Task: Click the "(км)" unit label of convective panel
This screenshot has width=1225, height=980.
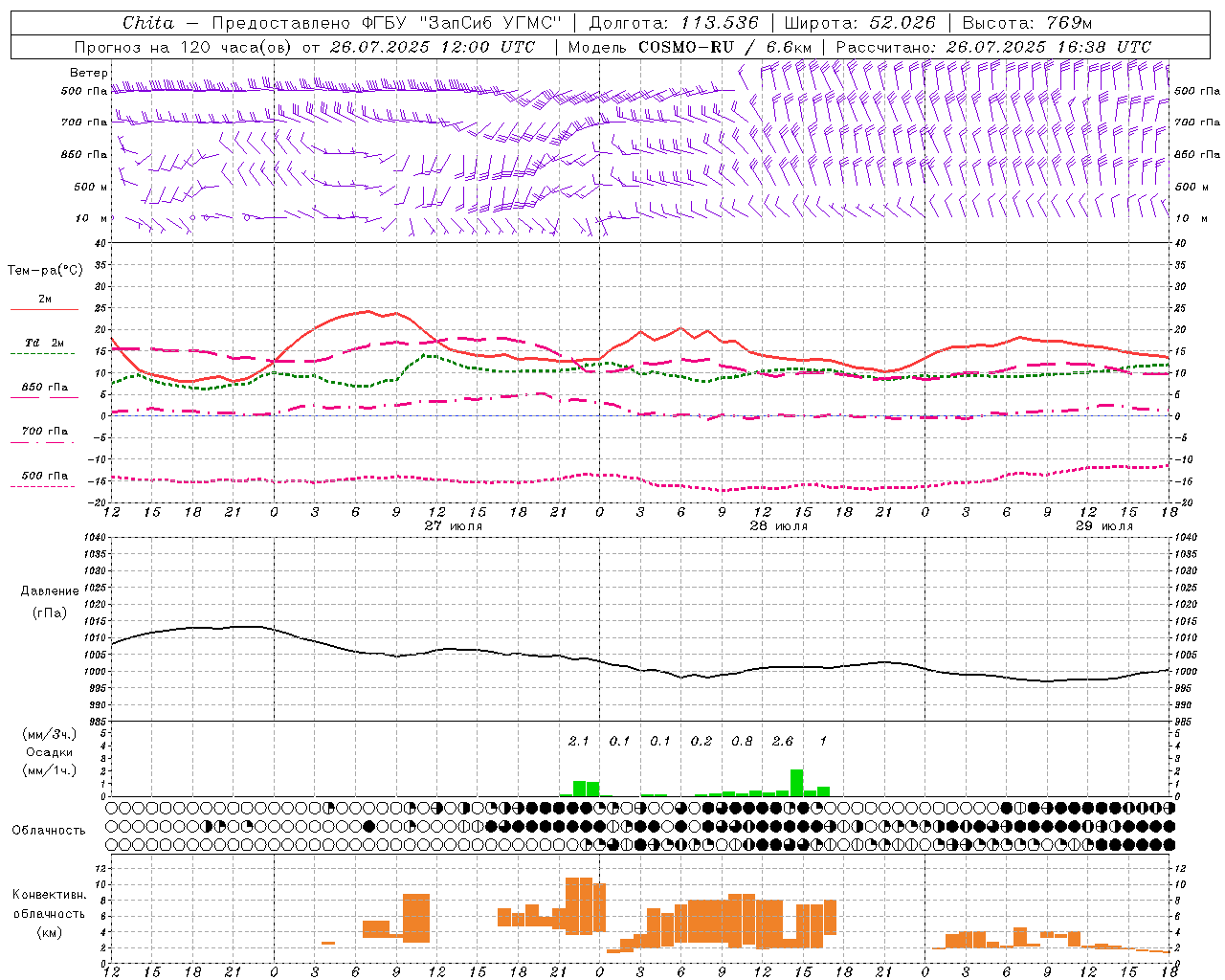Action: point(49,932)
